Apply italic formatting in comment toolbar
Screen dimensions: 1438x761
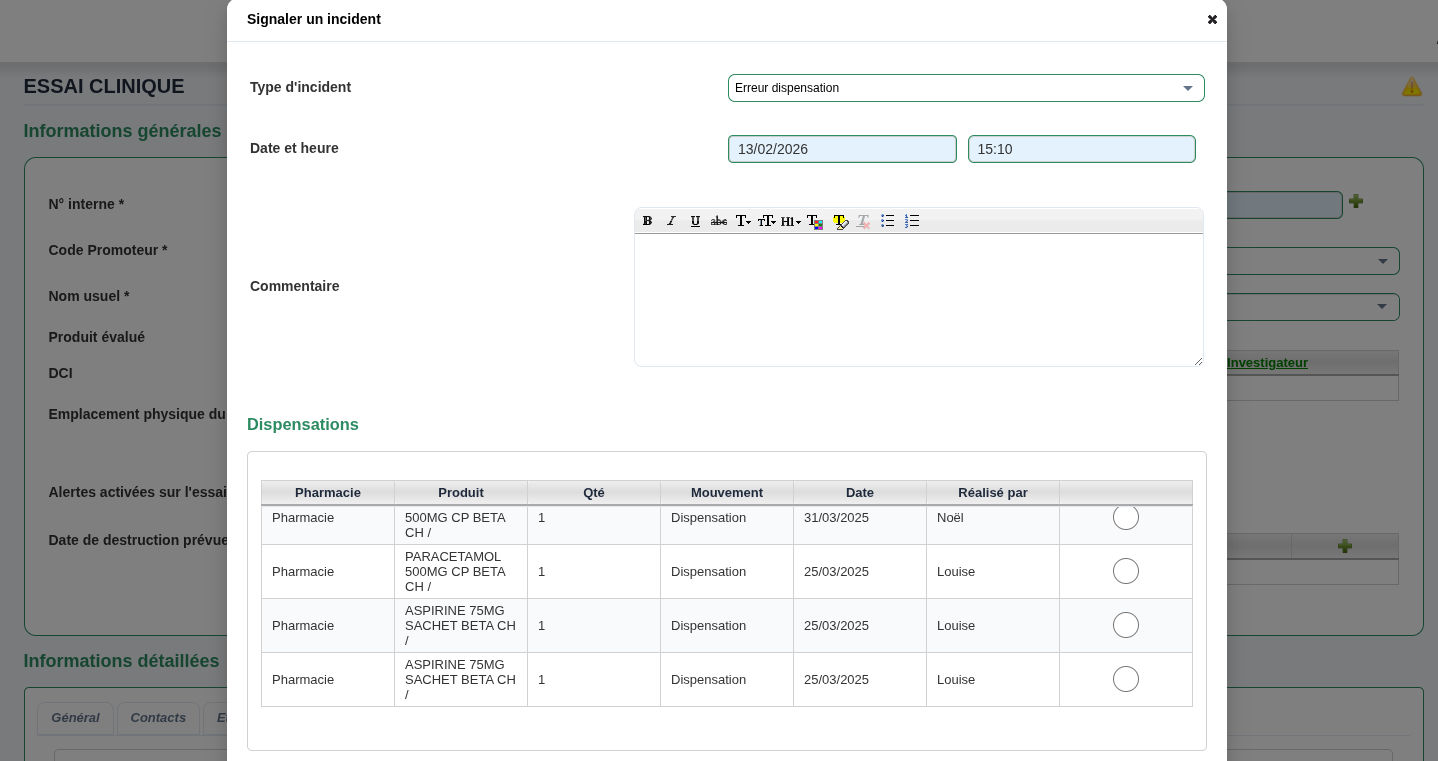671,221
